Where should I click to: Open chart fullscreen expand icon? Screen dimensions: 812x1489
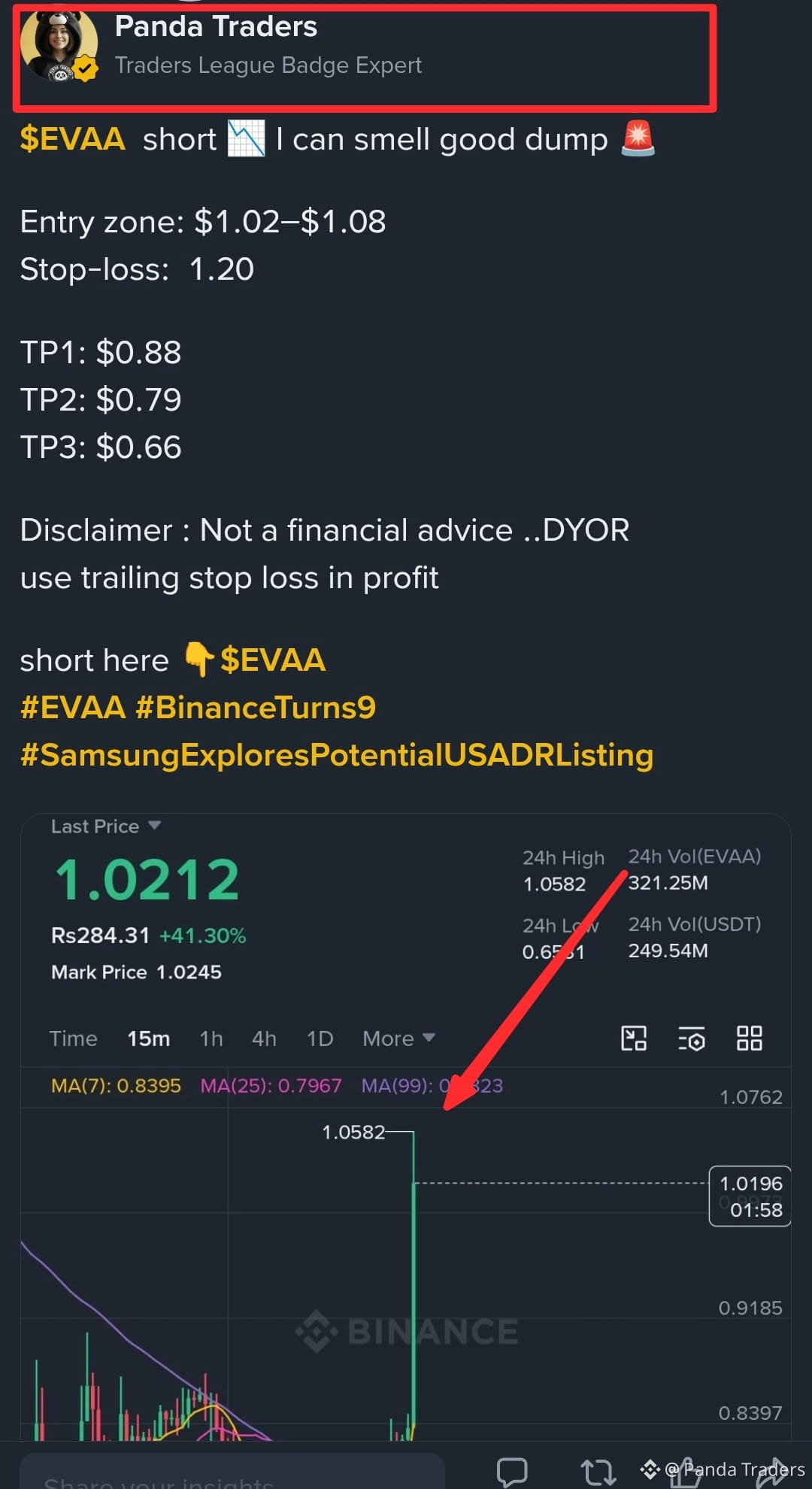pyautogui.click(x=634, y=1039)
